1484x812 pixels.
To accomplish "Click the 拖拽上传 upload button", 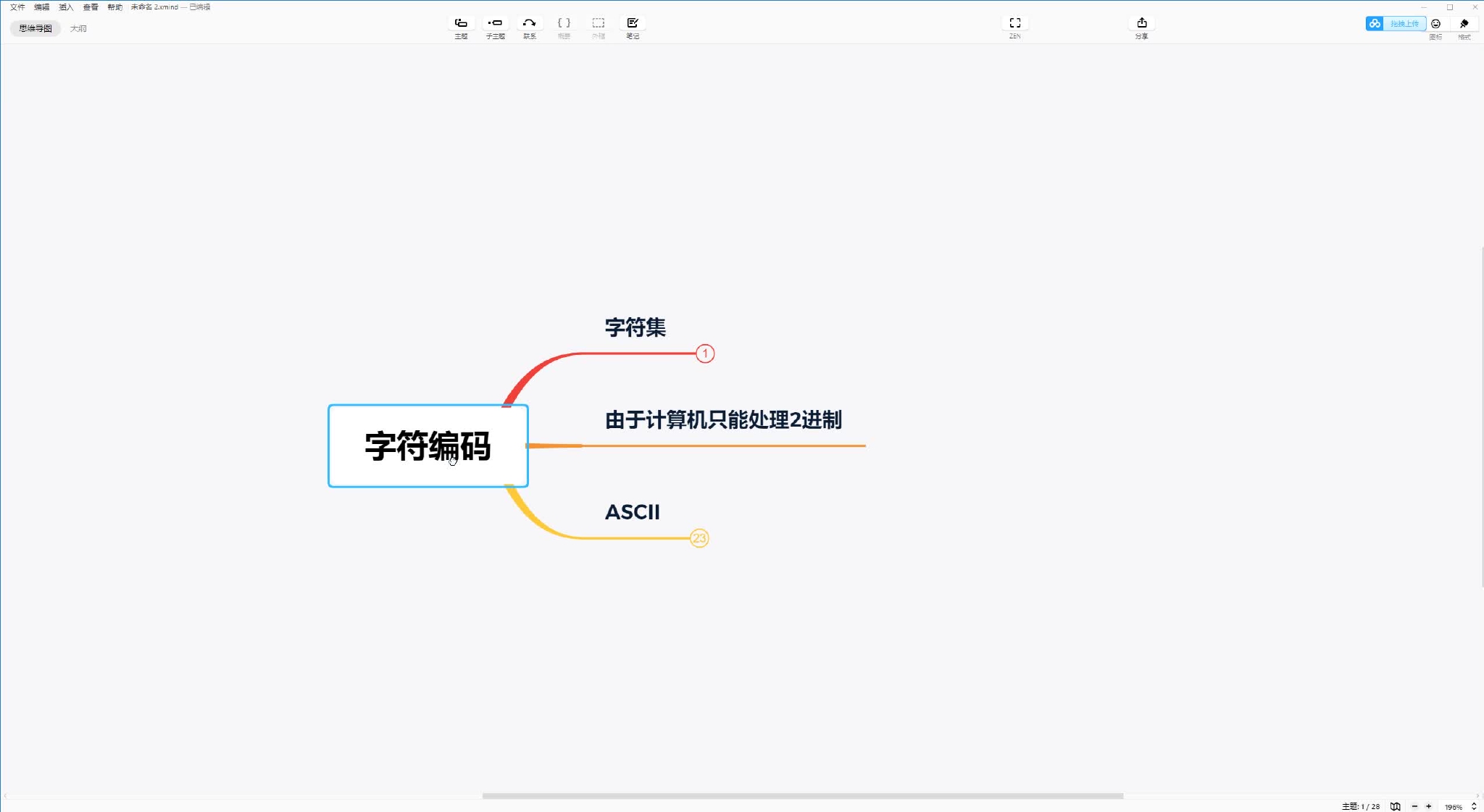I will 1404,24.
